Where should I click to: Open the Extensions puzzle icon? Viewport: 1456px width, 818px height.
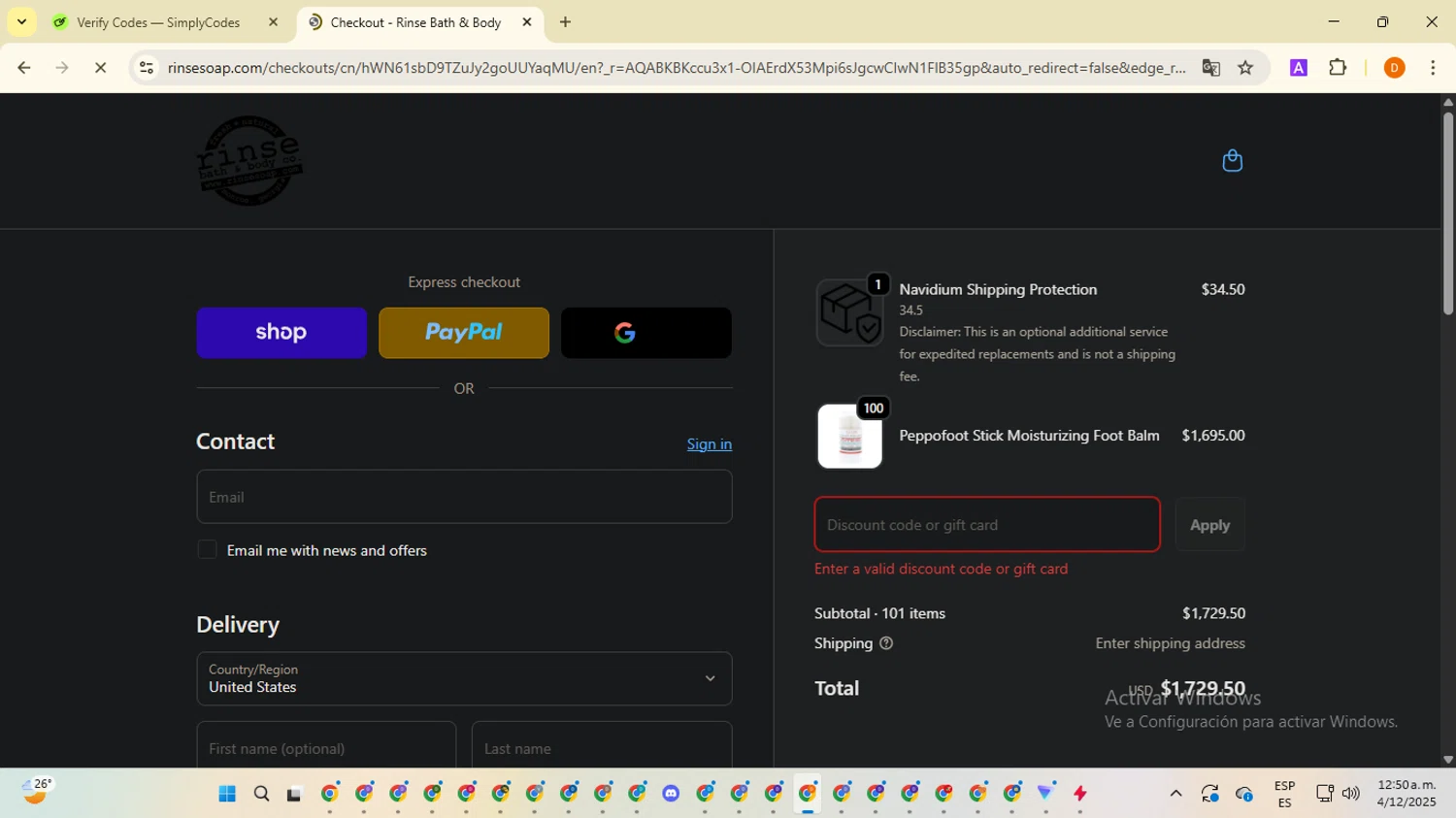(x=1338, y=68)
